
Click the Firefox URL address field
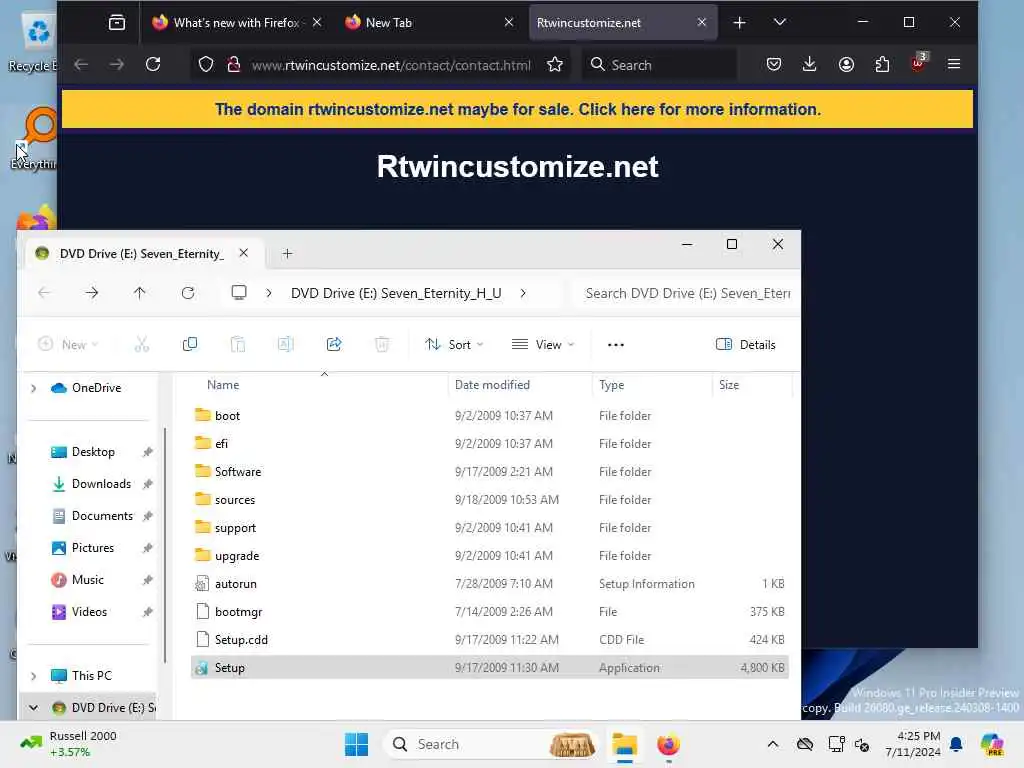pyautogui.click(x=391, y=65)
